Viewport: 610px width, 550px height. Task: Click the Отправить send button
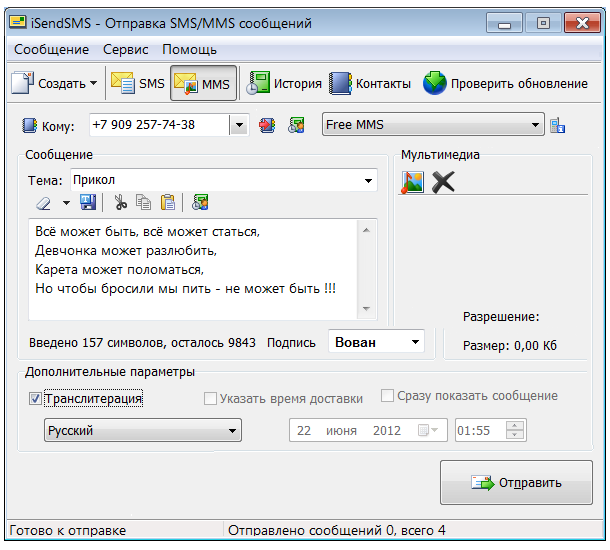(516, 482)
